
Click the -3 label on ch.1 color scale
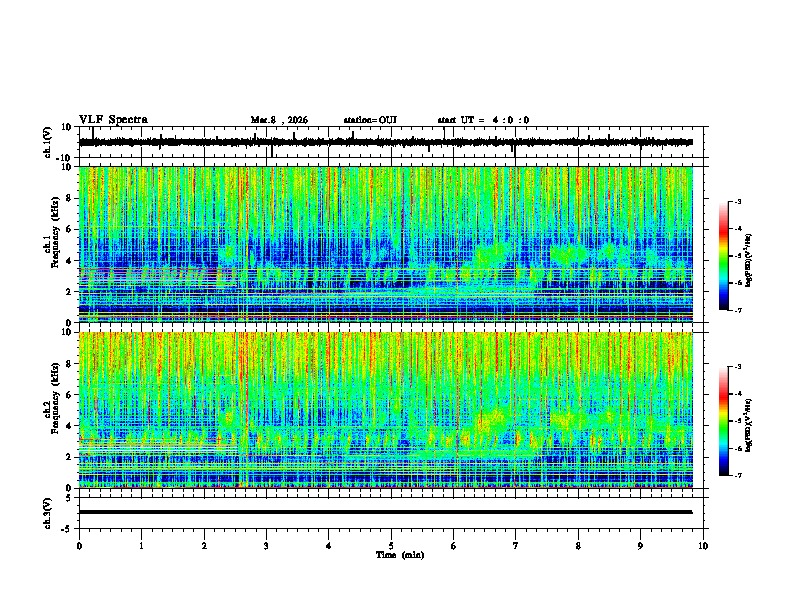click(x=737, y=201)
